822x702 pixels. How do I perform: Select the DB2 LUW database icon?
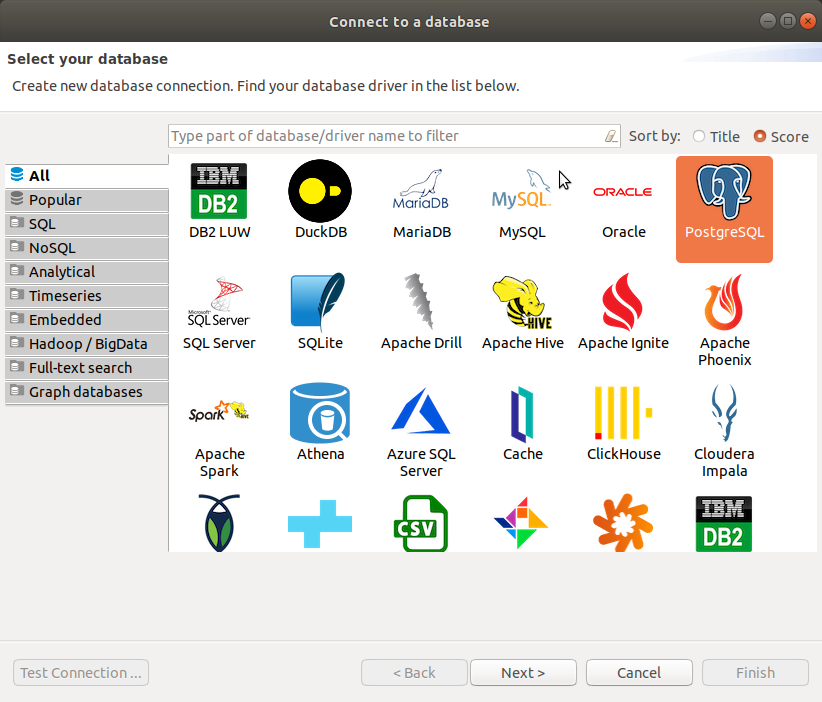[x=219, y=191]
